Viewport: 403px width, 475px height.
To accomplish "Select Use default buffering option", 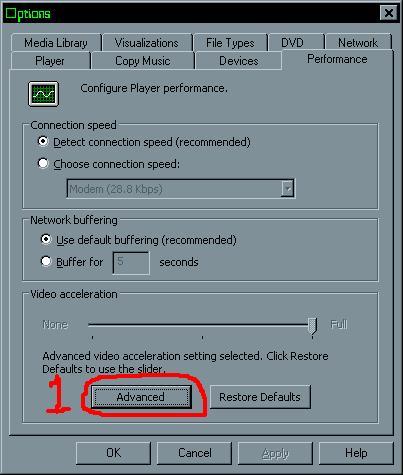I will click(46, 239).
